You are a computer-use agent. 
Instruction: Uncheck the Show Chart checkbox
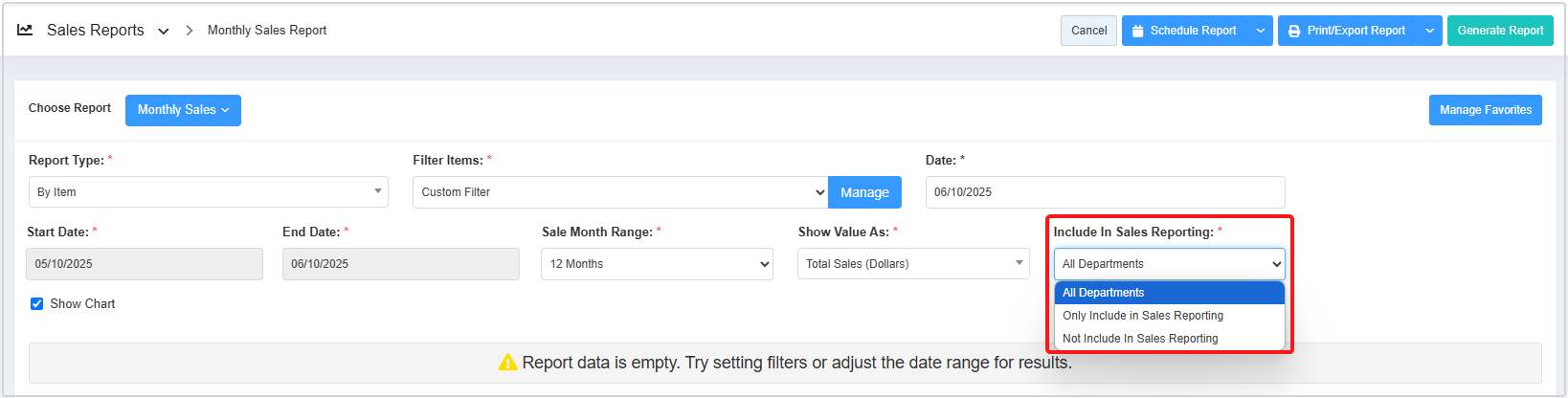(37, 304)
